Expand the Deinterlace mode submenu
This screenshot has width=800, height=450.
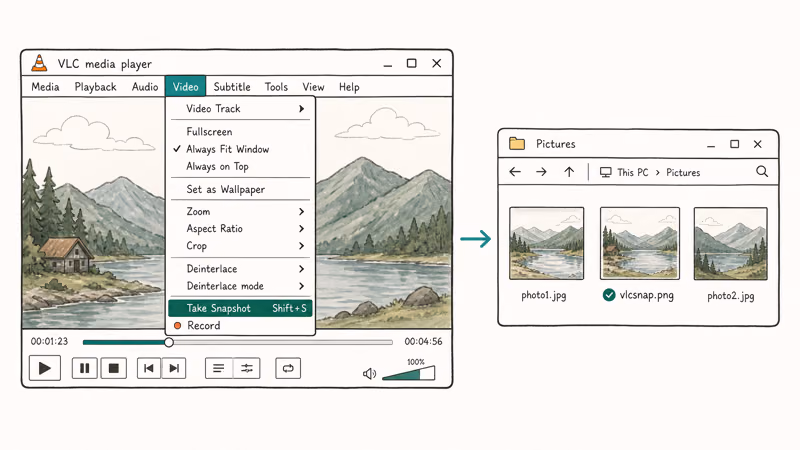[x=240, y=286]
